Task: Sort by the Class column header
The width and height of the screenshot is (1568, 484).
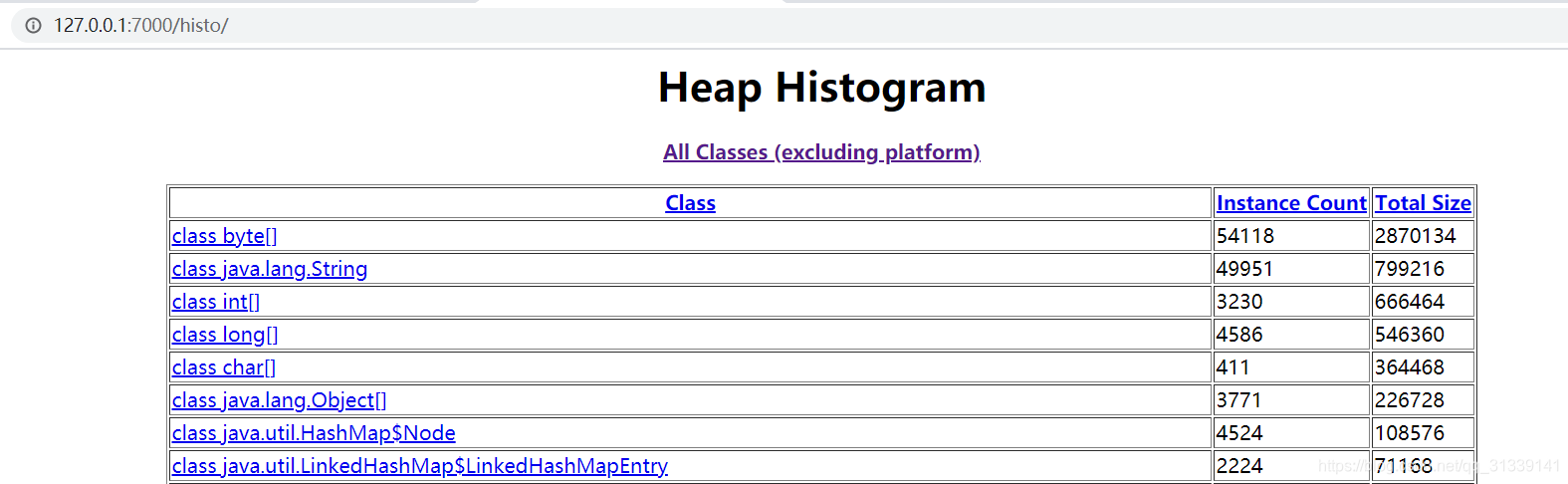Action: click(x=690, y=203)
